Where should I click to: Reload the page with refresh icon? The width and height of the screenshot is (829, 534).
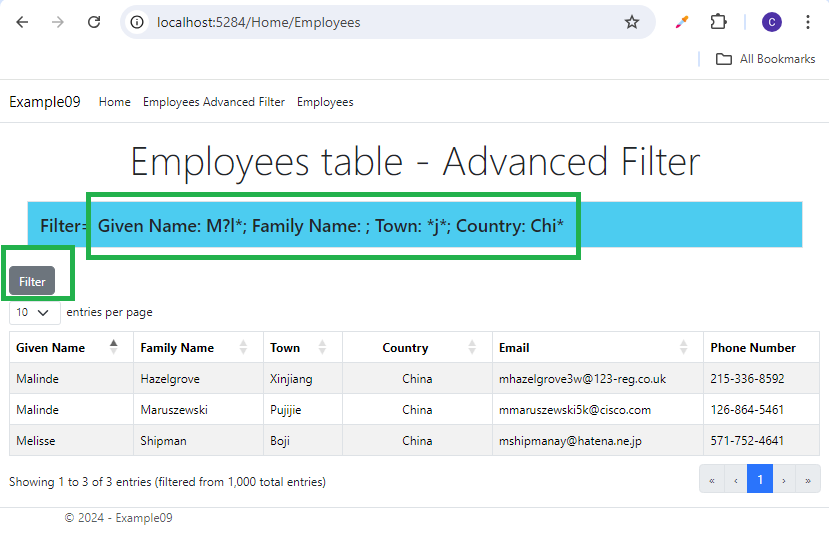click(x=94, y=22)
